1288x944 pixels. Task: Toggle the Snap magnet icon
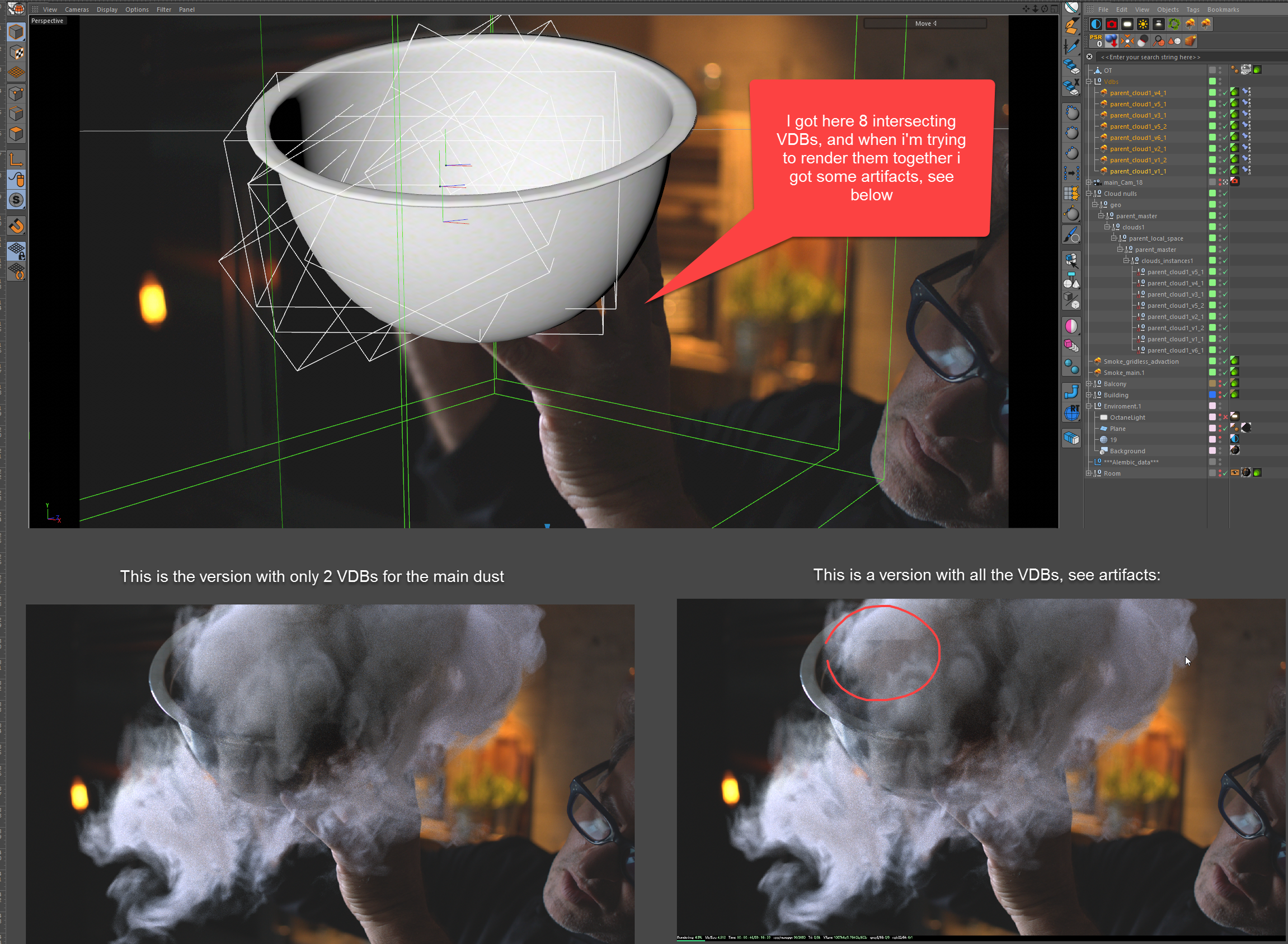click(x=16, y=226)
